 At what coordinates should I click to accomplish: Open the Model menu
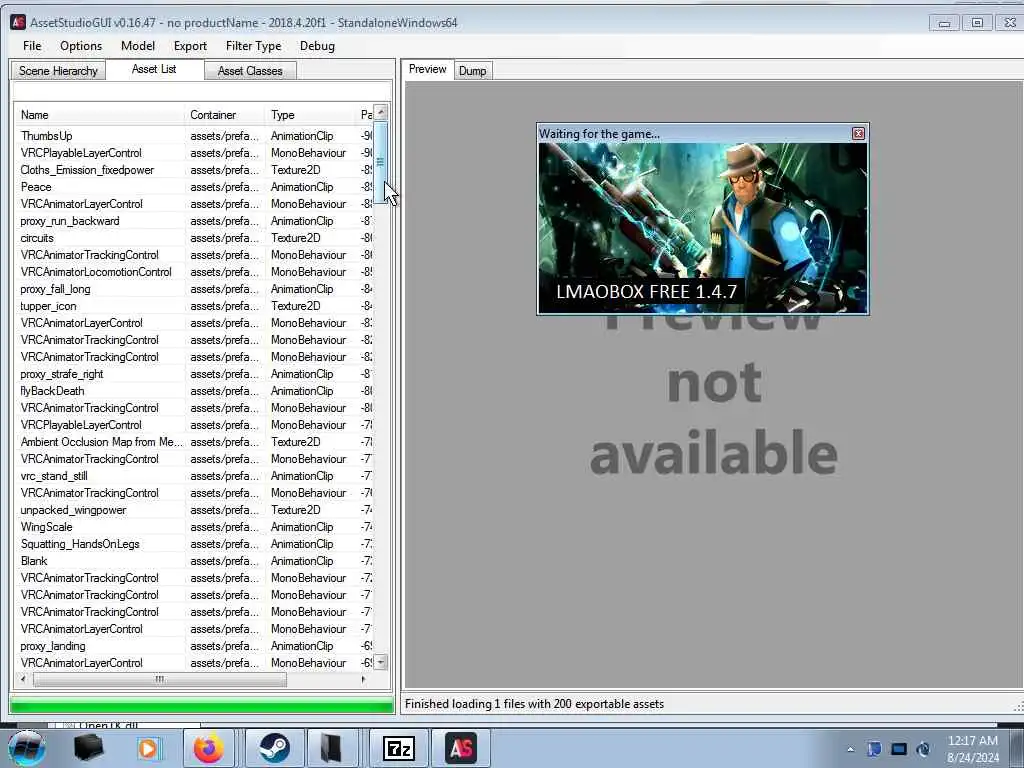tap(138, 46)
